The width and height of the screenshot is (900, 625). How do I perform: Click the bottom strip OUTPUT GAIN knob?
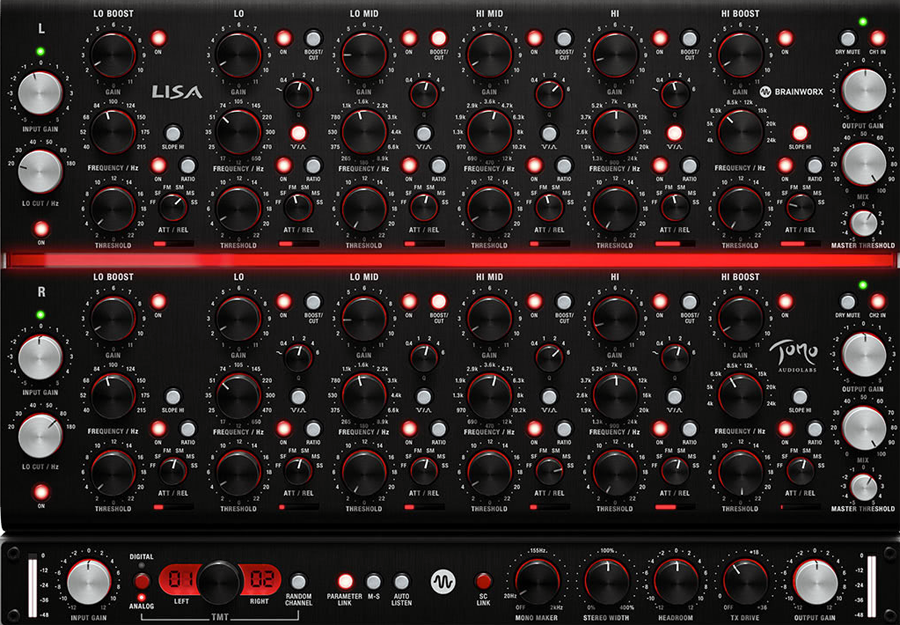pos(815,581)
